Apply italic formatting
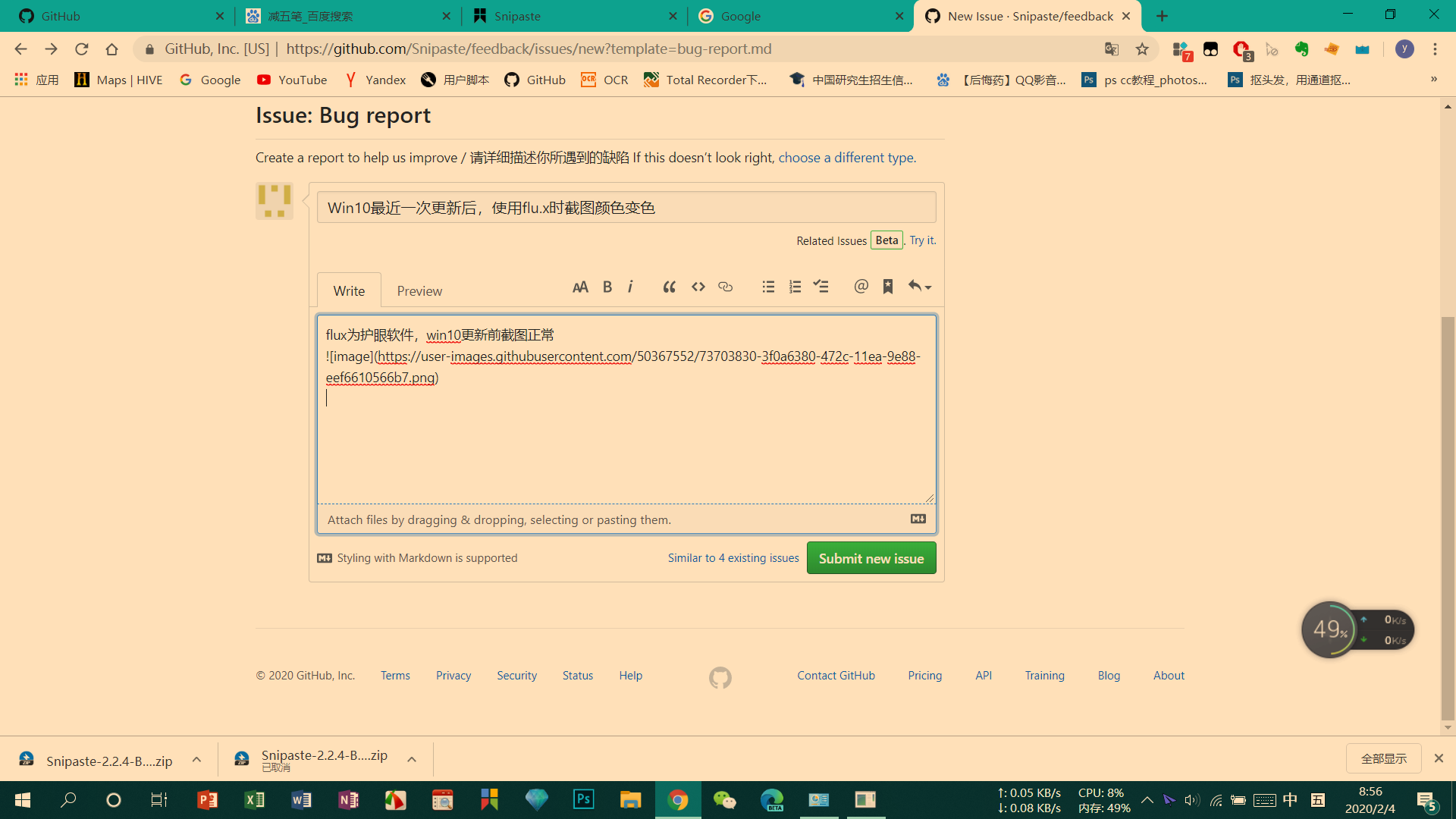1456x819 pixels. pos(630,287)
